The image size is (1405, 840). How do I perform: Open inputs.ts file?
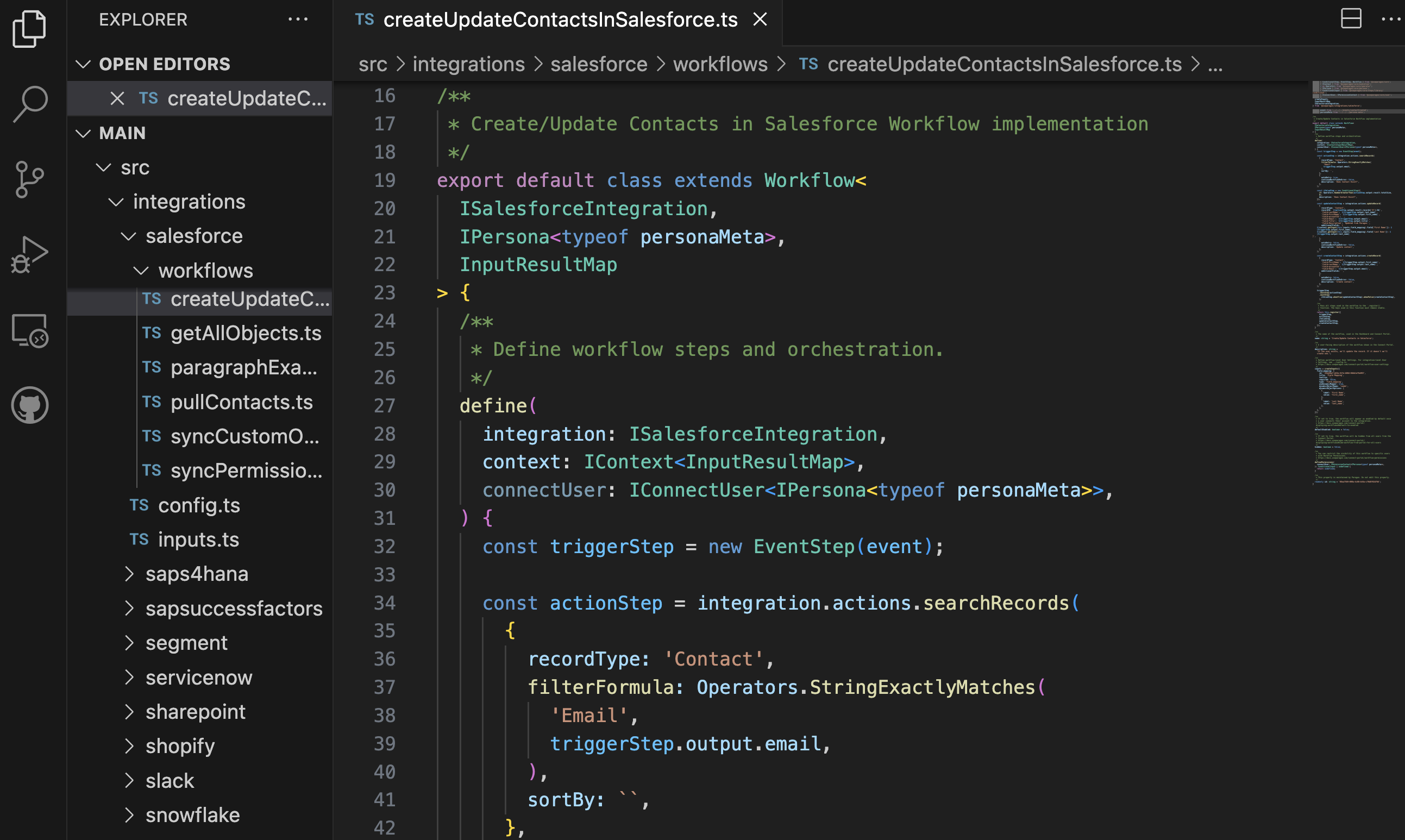200,540
